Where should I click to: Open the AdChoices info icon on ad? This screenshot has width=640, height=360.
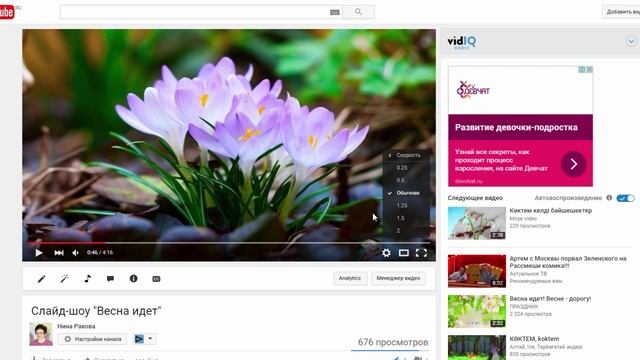point(582,70)
